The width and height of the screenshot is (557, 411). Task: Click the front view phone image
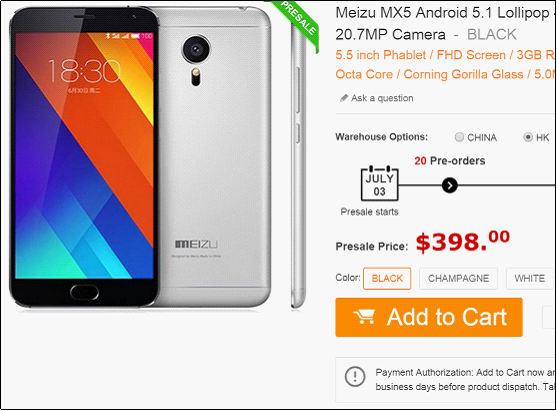click(x=84, y=157)
